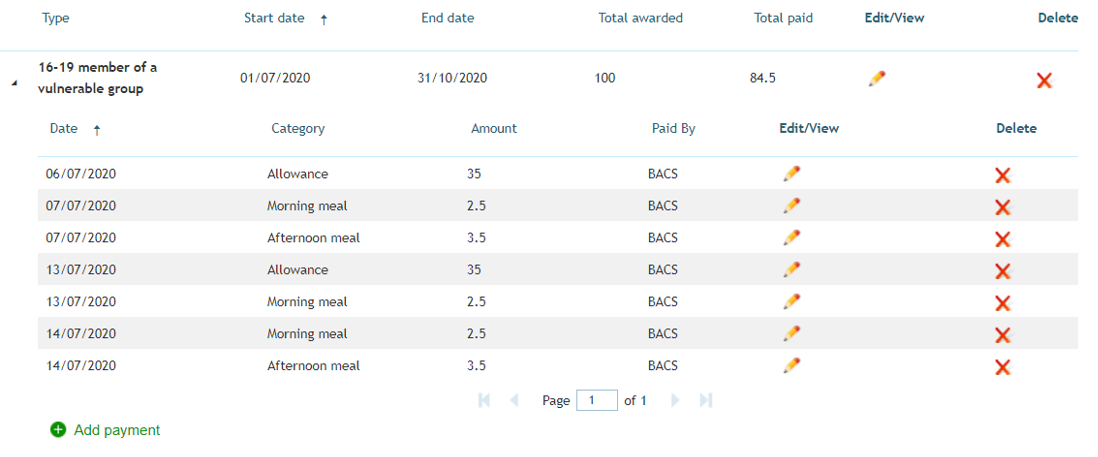Edit the 13/07/2020 Allowance payment
The image size is (1098, 457).
coord(791,269)
